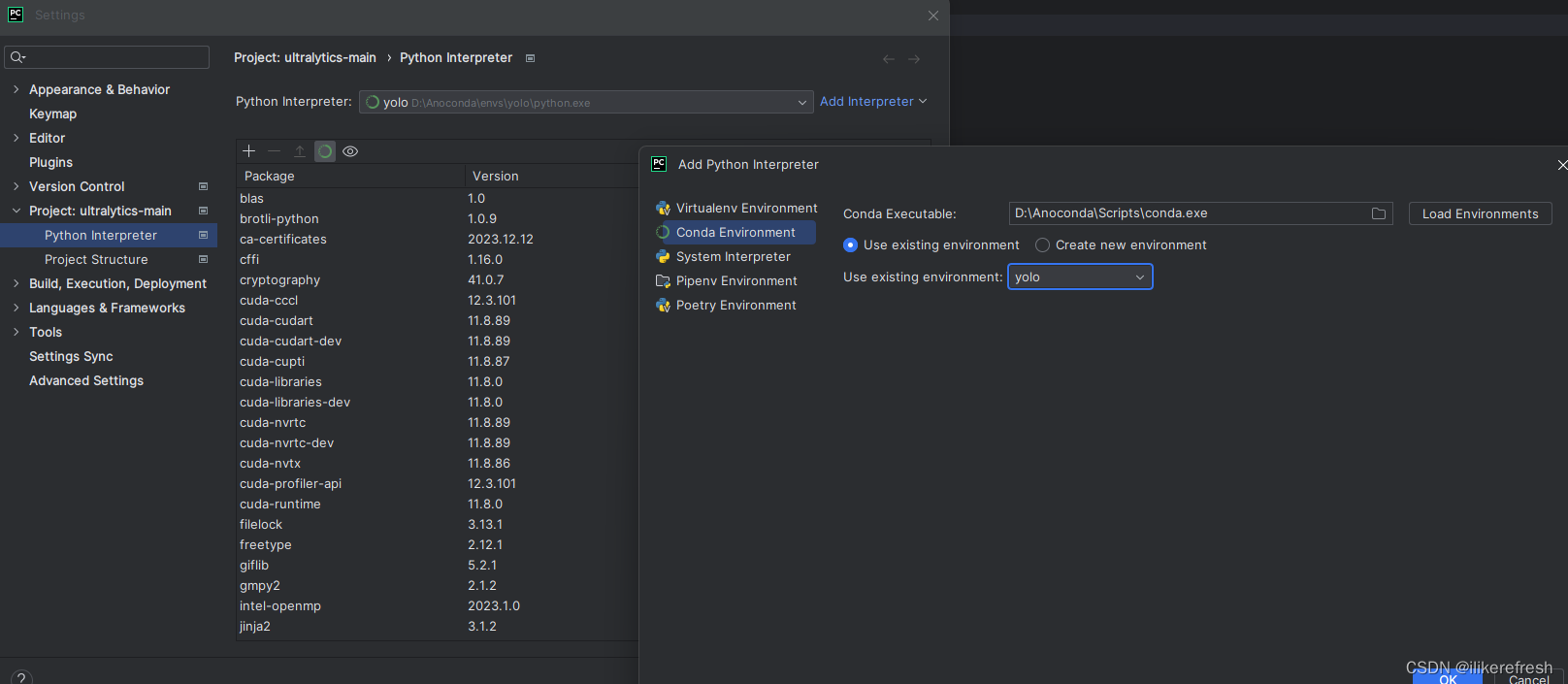Open Keymap settings page
This screenshot has height=684, width=1568.
pyautogui.click(x=53, y=114)
